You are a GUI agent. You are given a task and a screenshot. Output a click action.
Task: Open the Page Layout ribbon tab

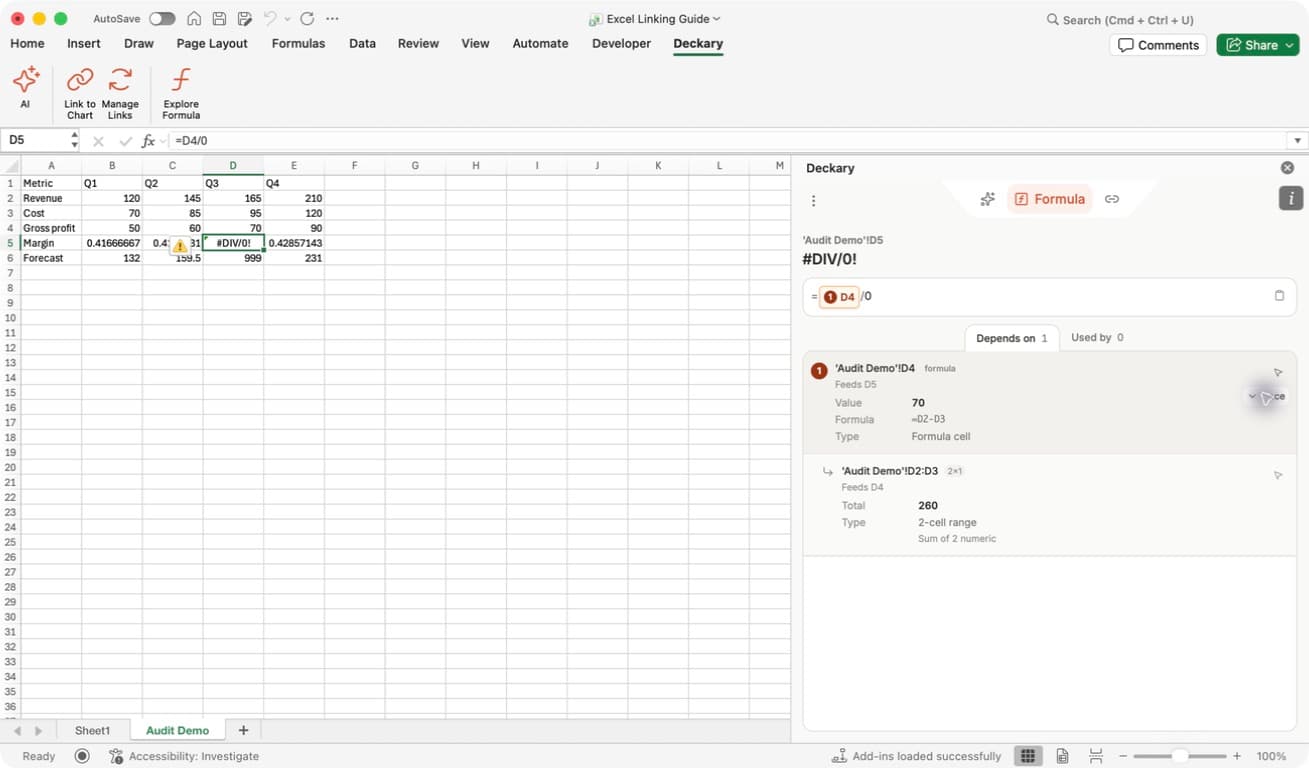tap(212, 43)
